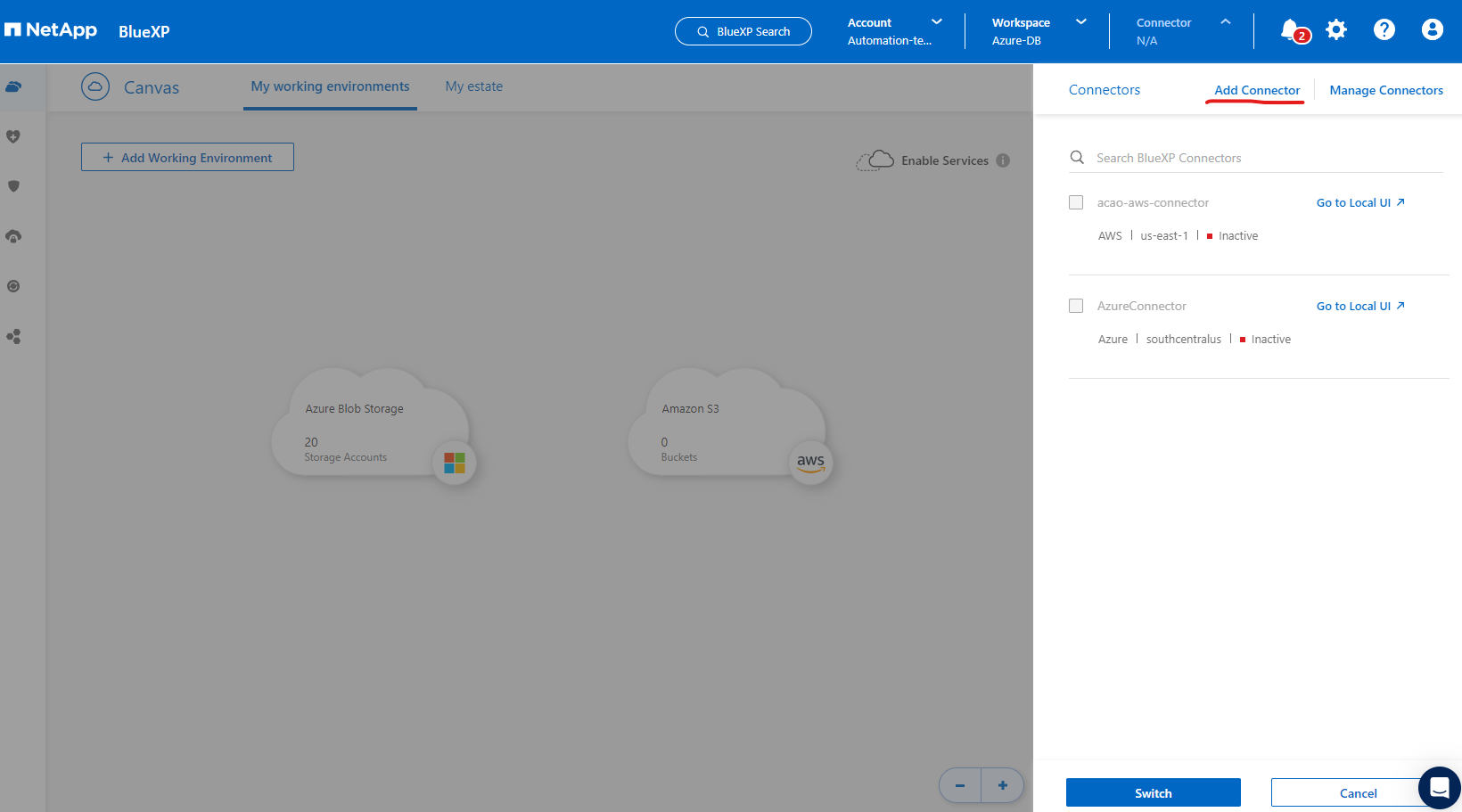The height and width of the screenshot is (812, 1462).
Task: Open the settings gear icon
Action: point(1335,30)
